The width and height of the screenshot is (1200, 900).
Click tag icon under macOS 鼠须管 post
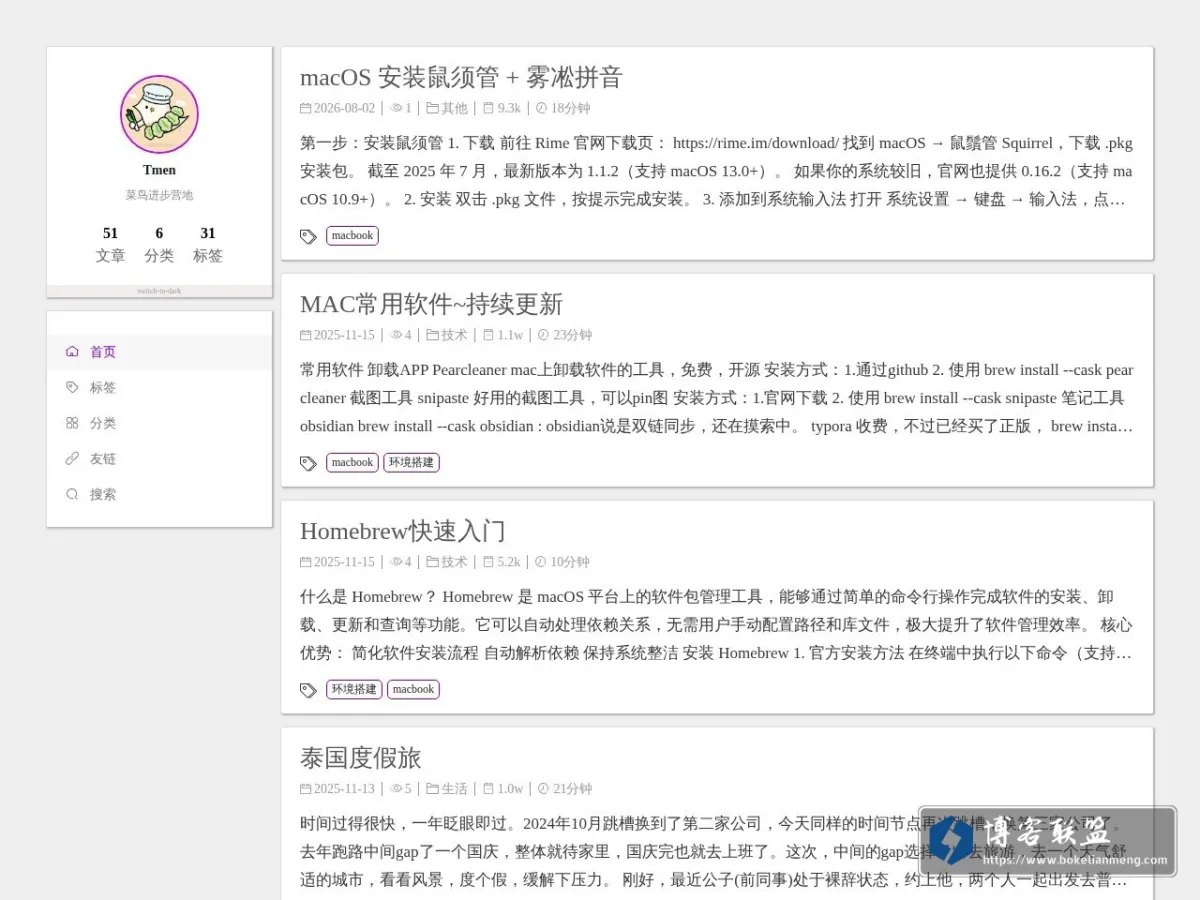(x=309, y=236)
